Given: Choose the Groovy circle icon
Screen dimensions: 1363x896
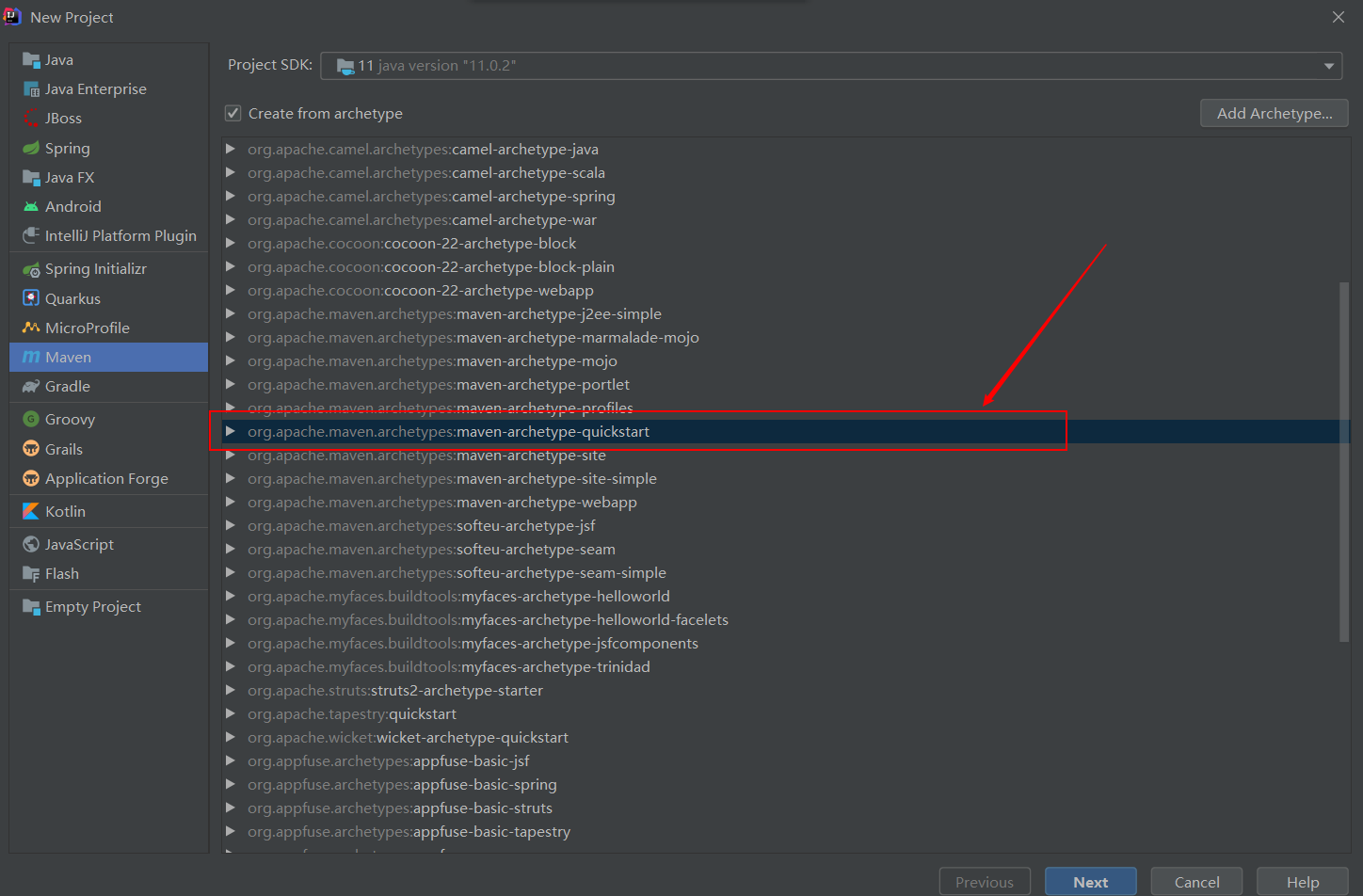Looking at the screenshot, I should pyautogui.click(x=31, y=420).
